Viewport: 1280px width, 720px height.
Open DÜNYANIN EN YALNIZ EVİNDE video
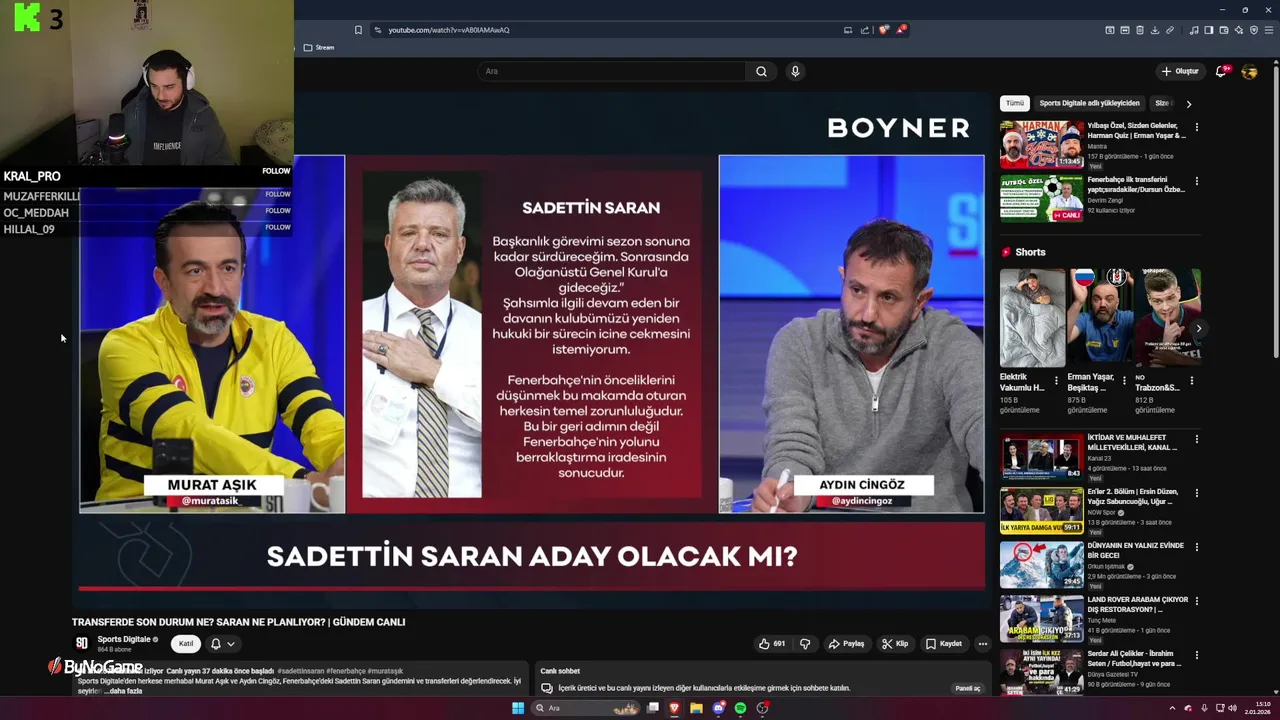(x=1041, y=564)
